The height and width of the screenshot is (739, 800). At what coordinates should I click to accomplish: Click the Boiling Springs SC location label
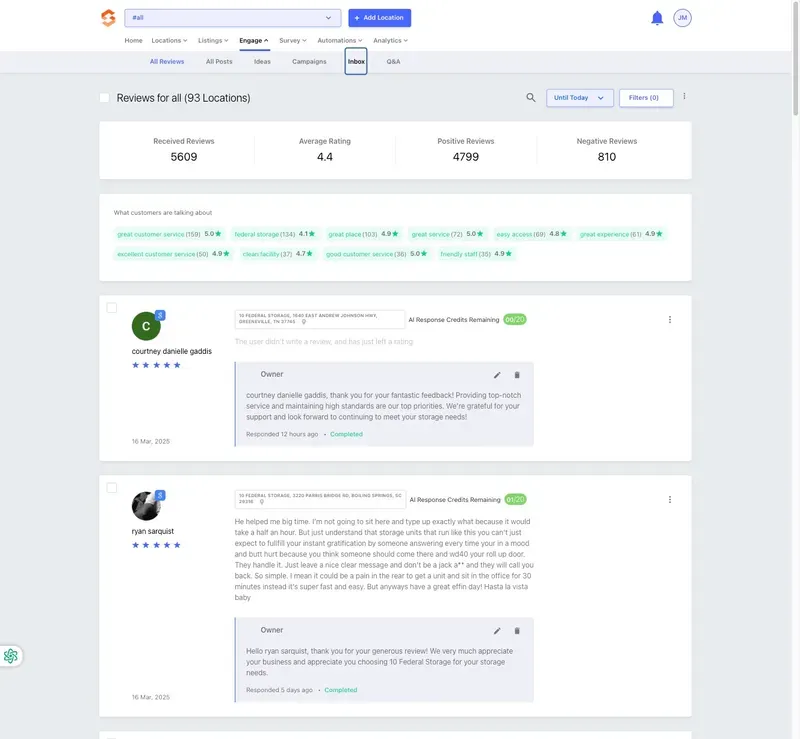(x=320, y=499)
